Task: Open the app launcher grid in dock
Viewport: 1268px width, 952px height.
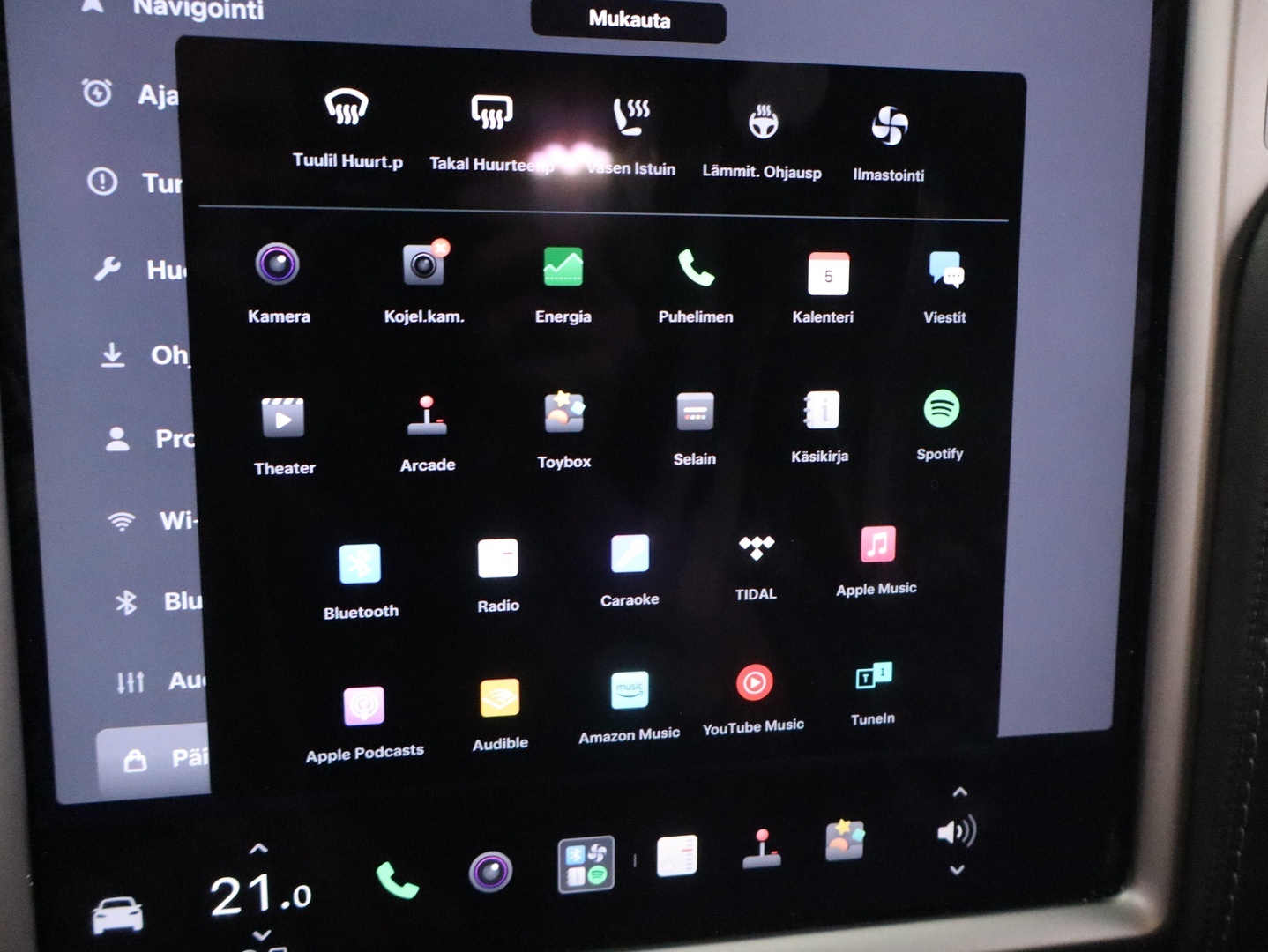Action: pyautogui.click(x=586, y=864)
